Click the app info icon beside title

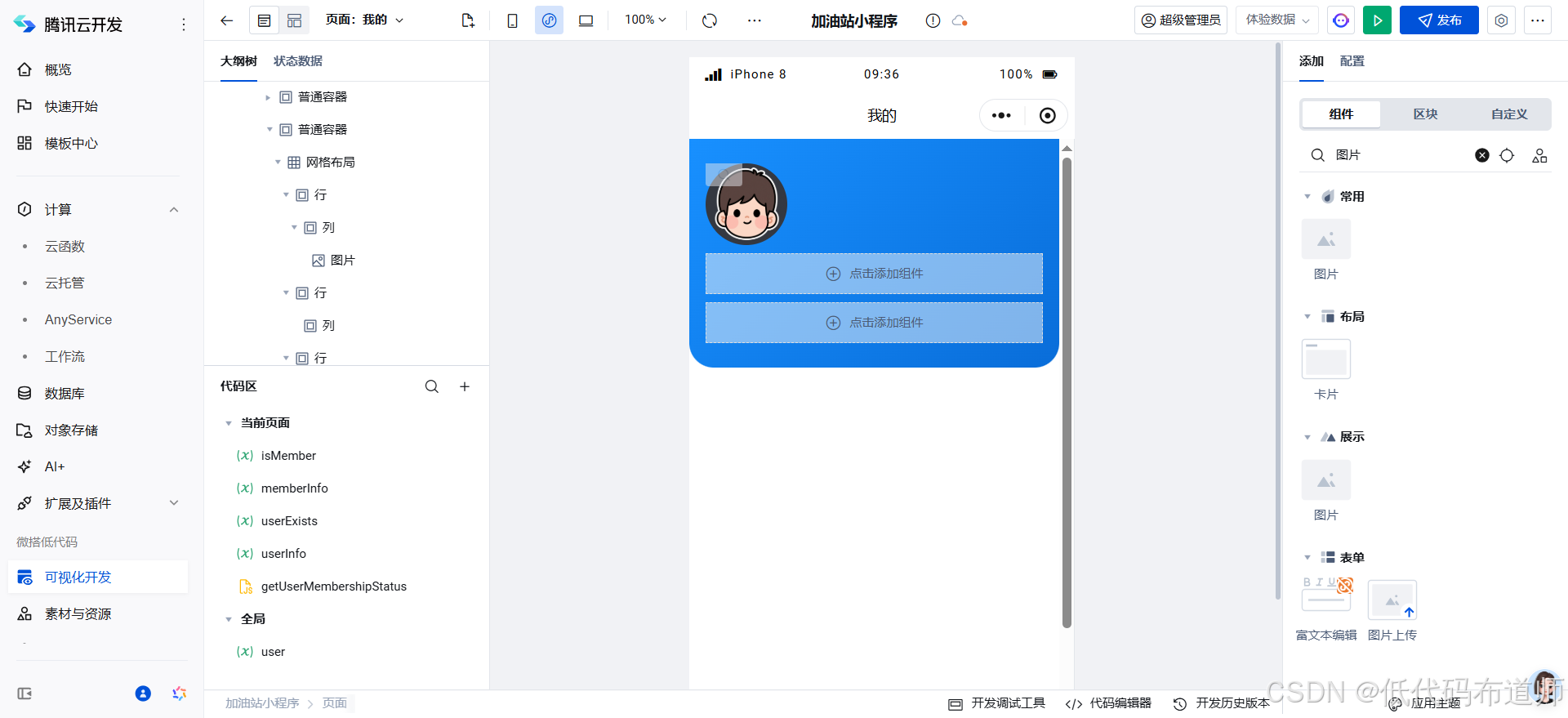pos(933,21)
